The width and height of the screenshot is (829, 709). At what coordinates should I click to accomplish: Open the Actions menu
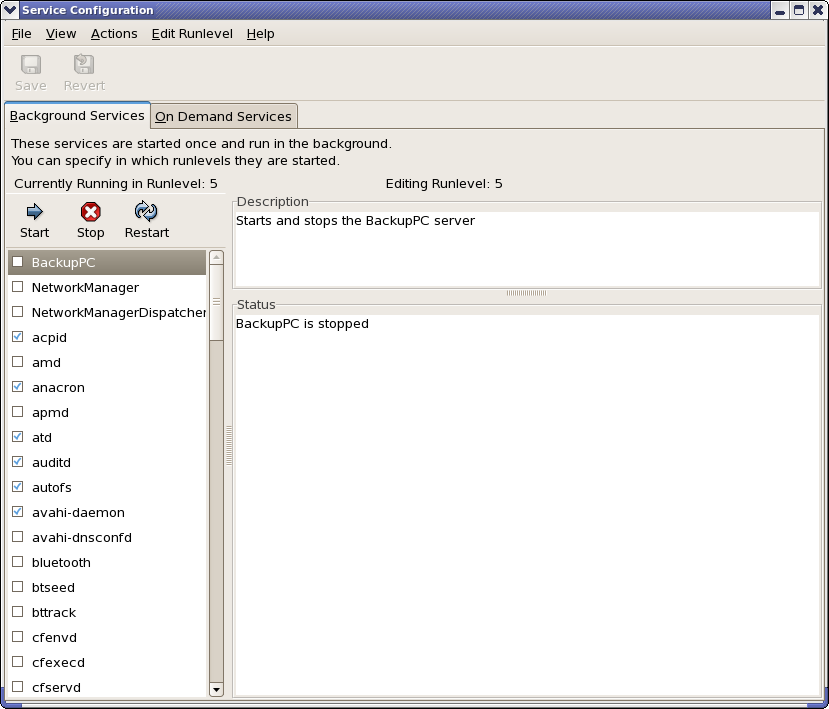(114, 34)
